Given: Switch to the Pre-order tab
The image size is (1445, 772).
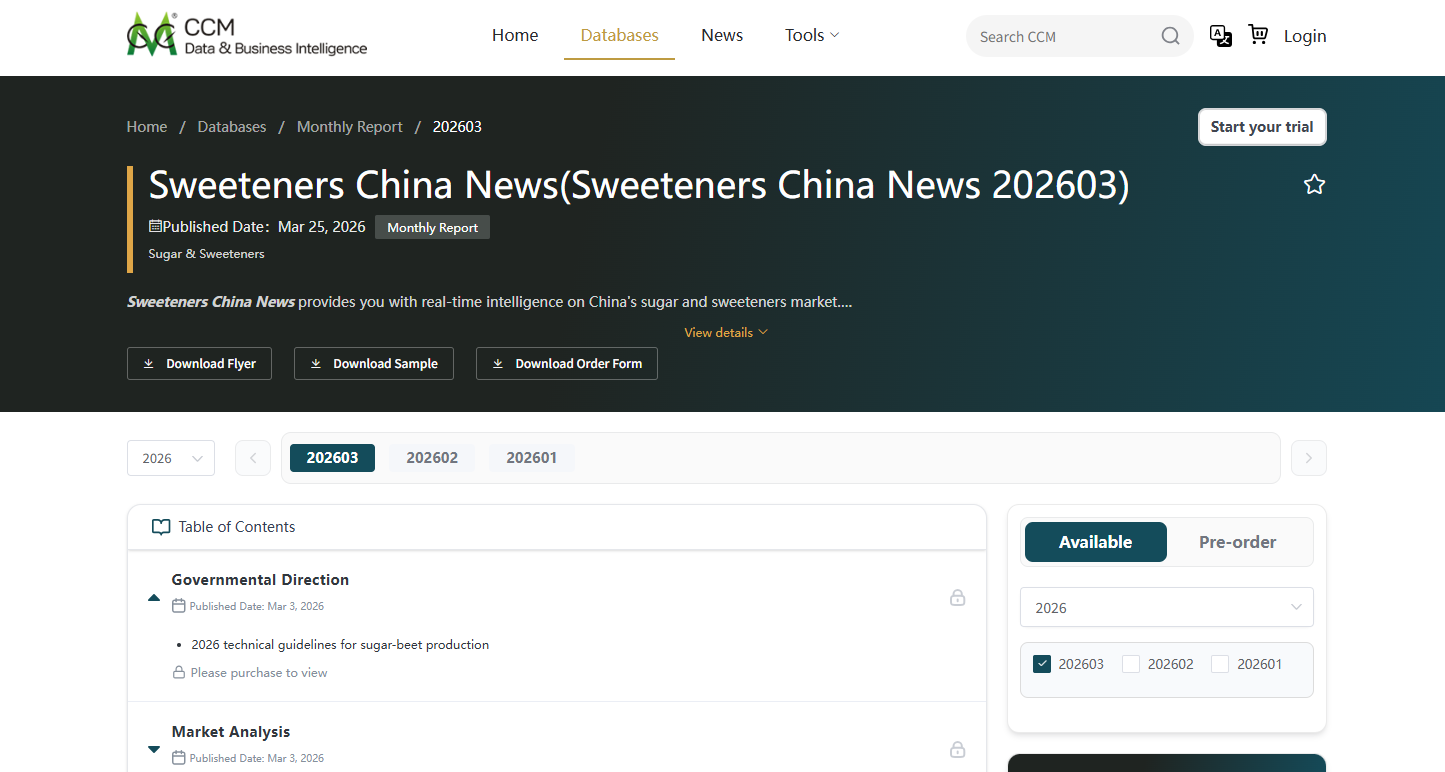Looking at the screenshot, I should [x=1237, y=541].
